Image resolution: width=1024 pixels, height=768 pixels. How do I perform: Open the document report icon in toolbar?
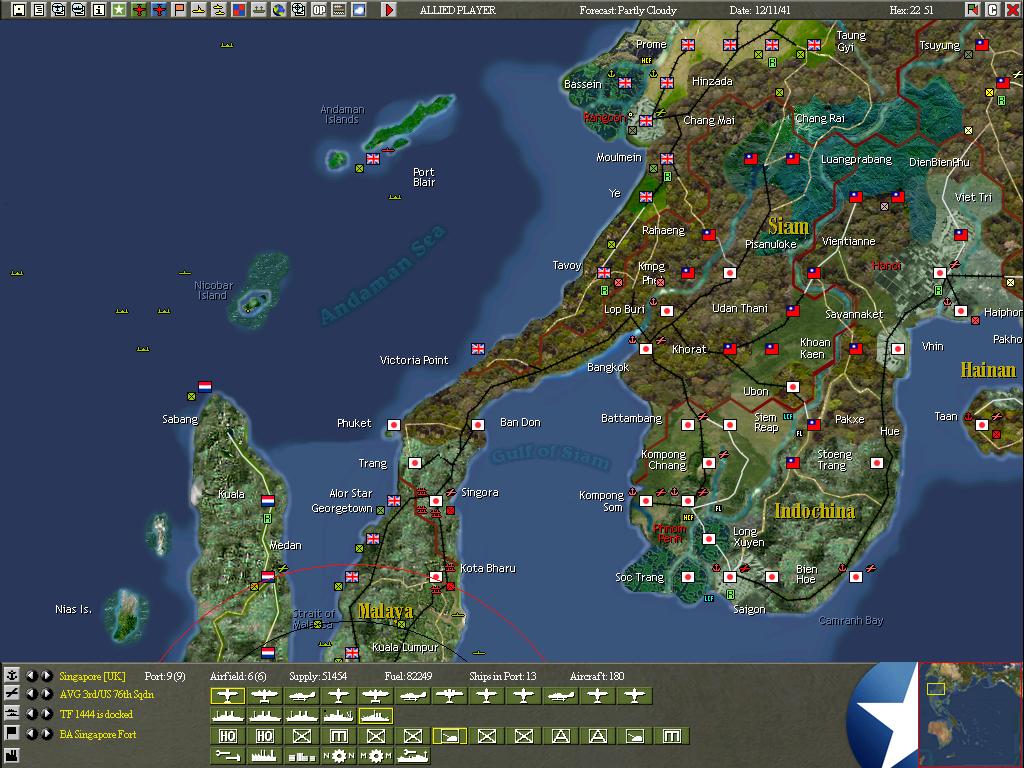pyautogui.click(x=39, y=10)
